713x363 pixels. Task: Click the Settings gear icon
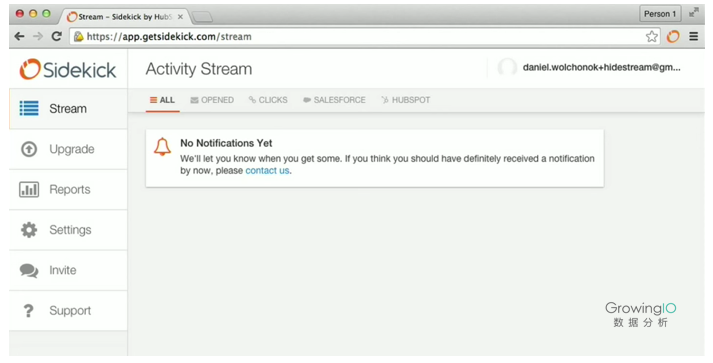click(x=29, y=230)
